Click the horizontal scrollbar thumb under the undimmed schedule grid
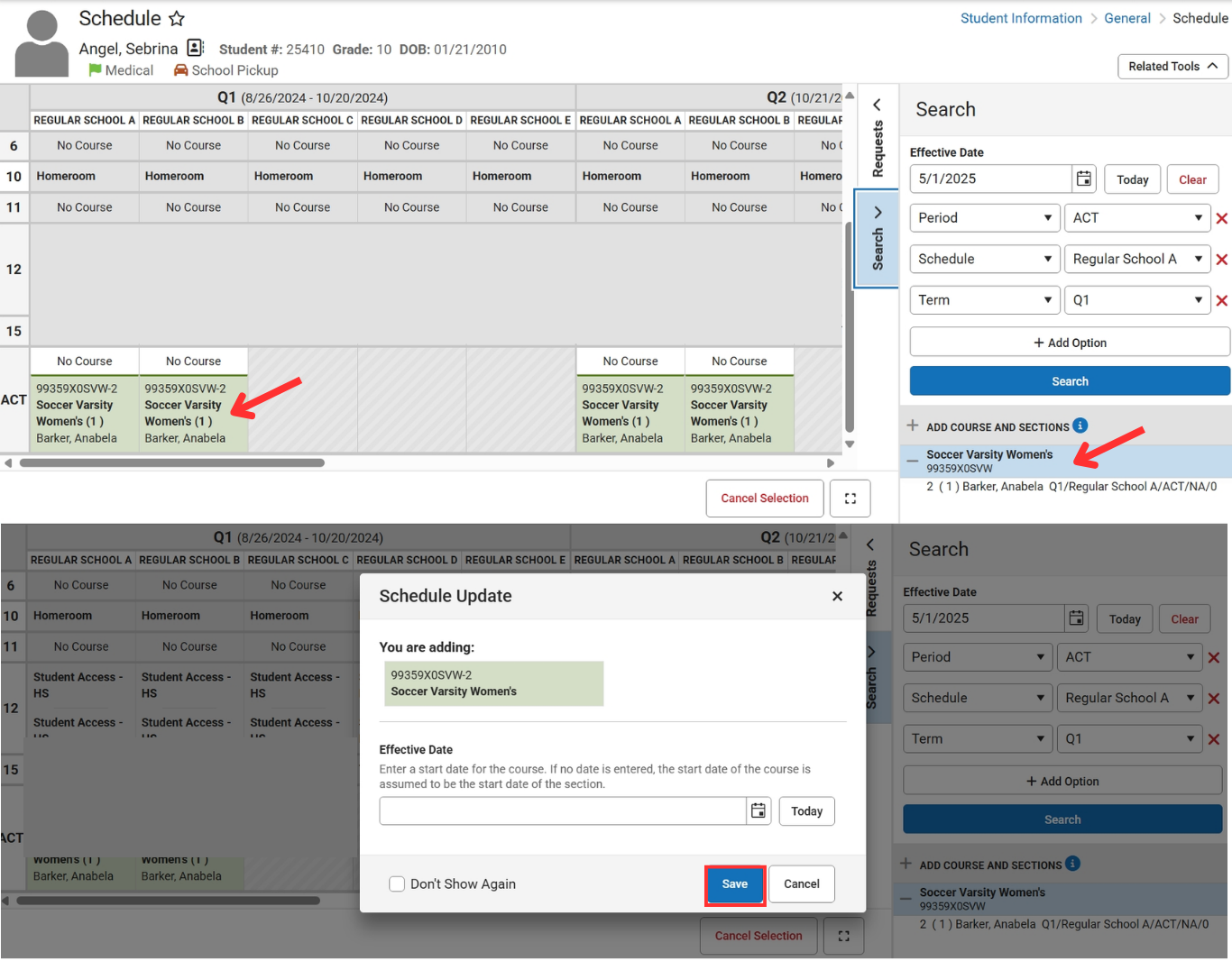This screenshot has height=961, width=1232. coord(171,463)
